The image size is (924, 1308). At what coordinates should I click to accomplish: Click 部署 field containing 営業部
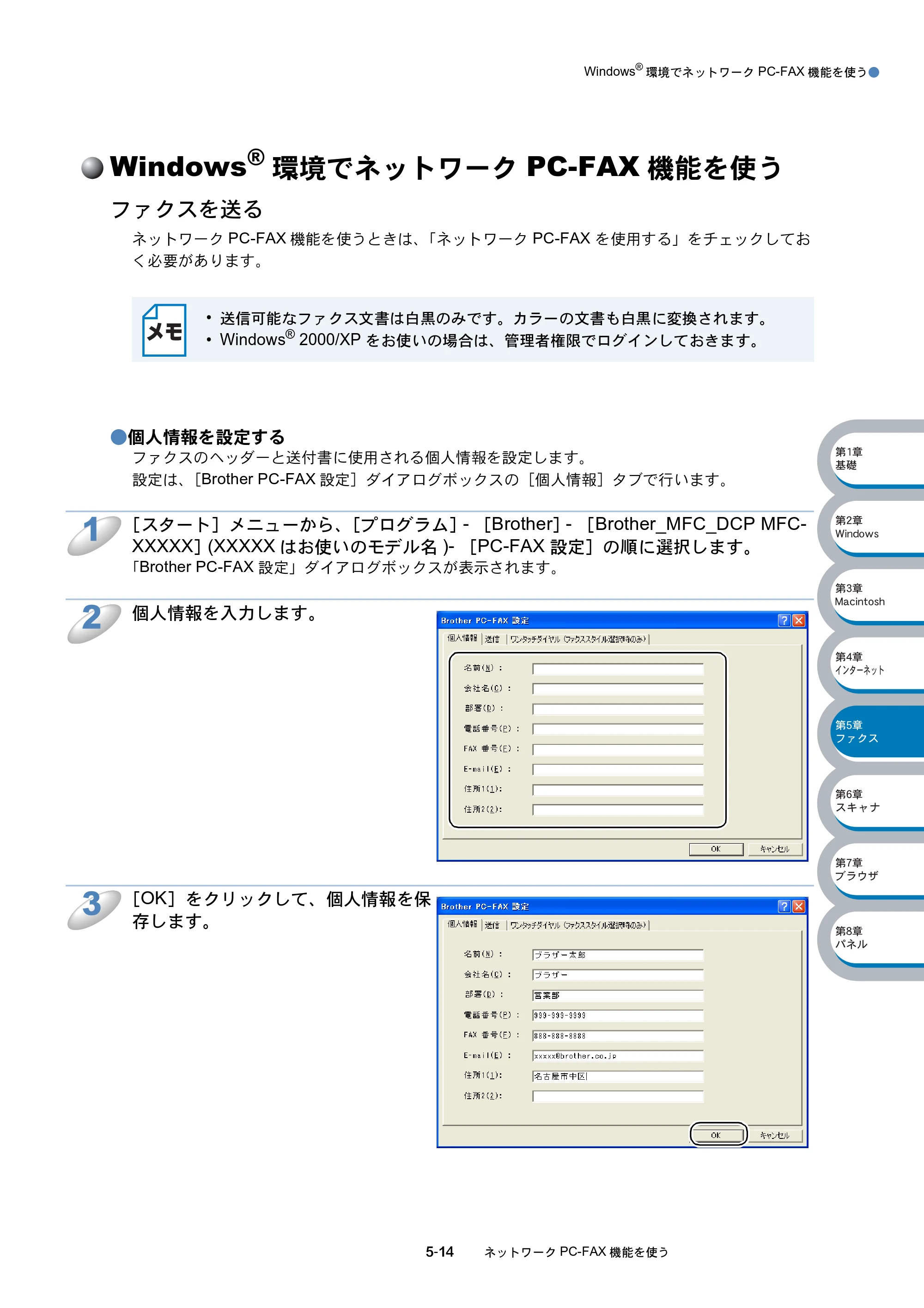click(618, 995)
